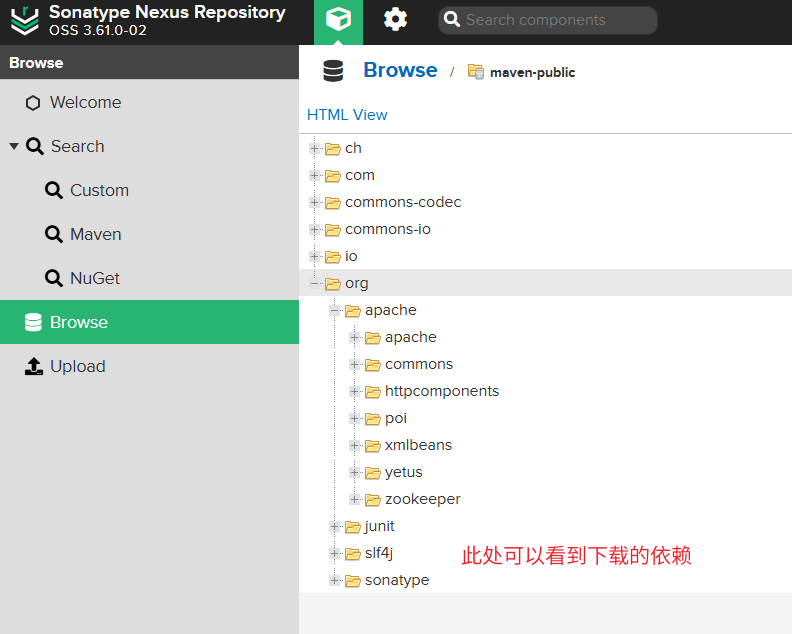Select the sonatype folder tree item
The width and height of the screenshot is (792, 634).
pyautogui.click(x=396, y=580)
